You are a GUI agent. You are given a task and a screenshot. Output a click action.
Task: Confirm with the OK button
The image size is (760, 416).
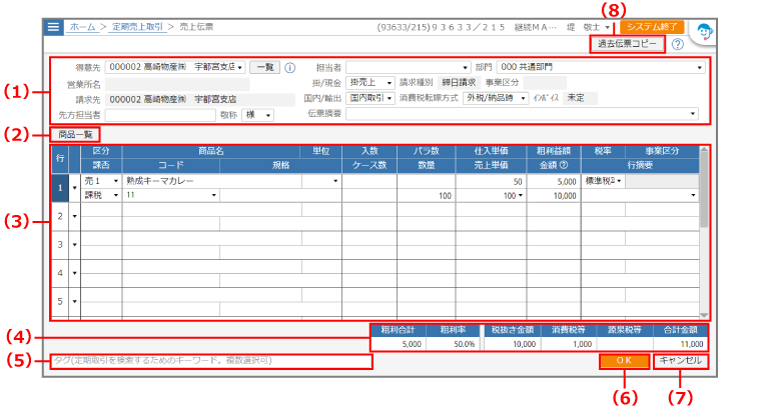[624, 361]
